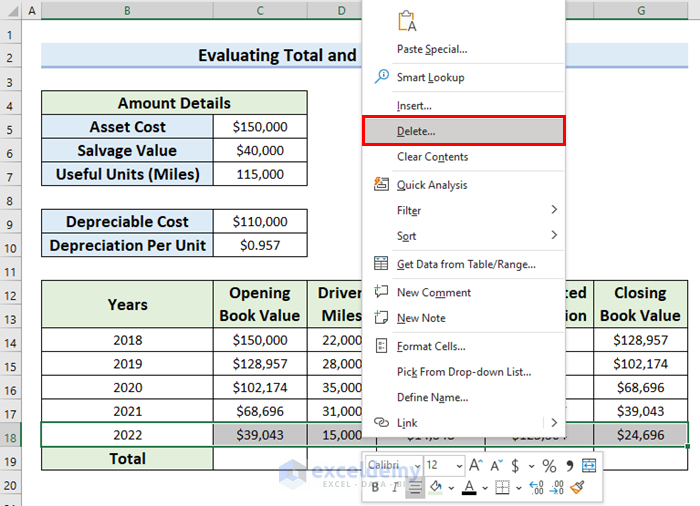Select the Format Painter brush icon
Screen dimensions: 700x506
coord(579,488)
